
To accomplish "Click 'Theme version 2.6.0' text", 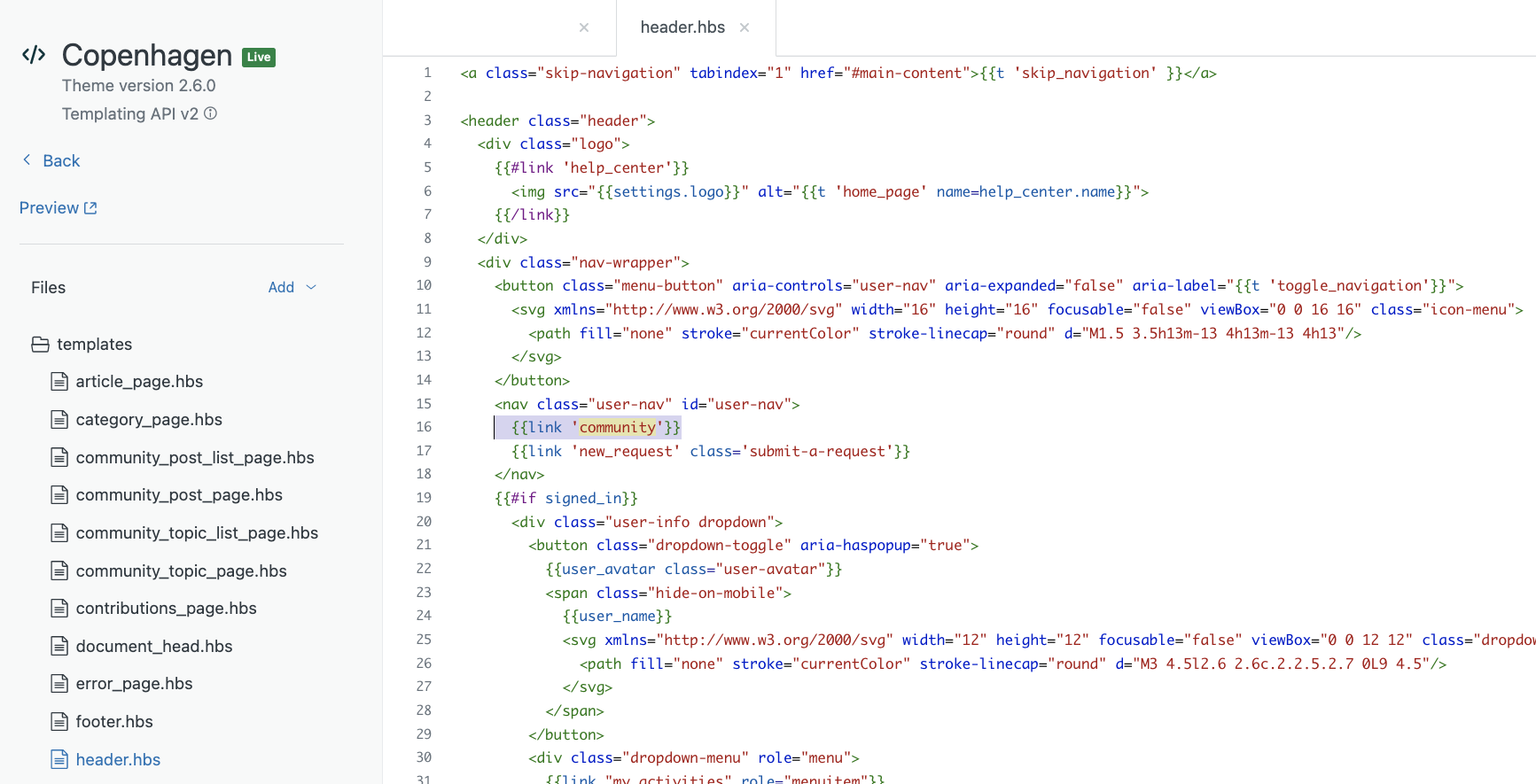I will pos(139,86).
